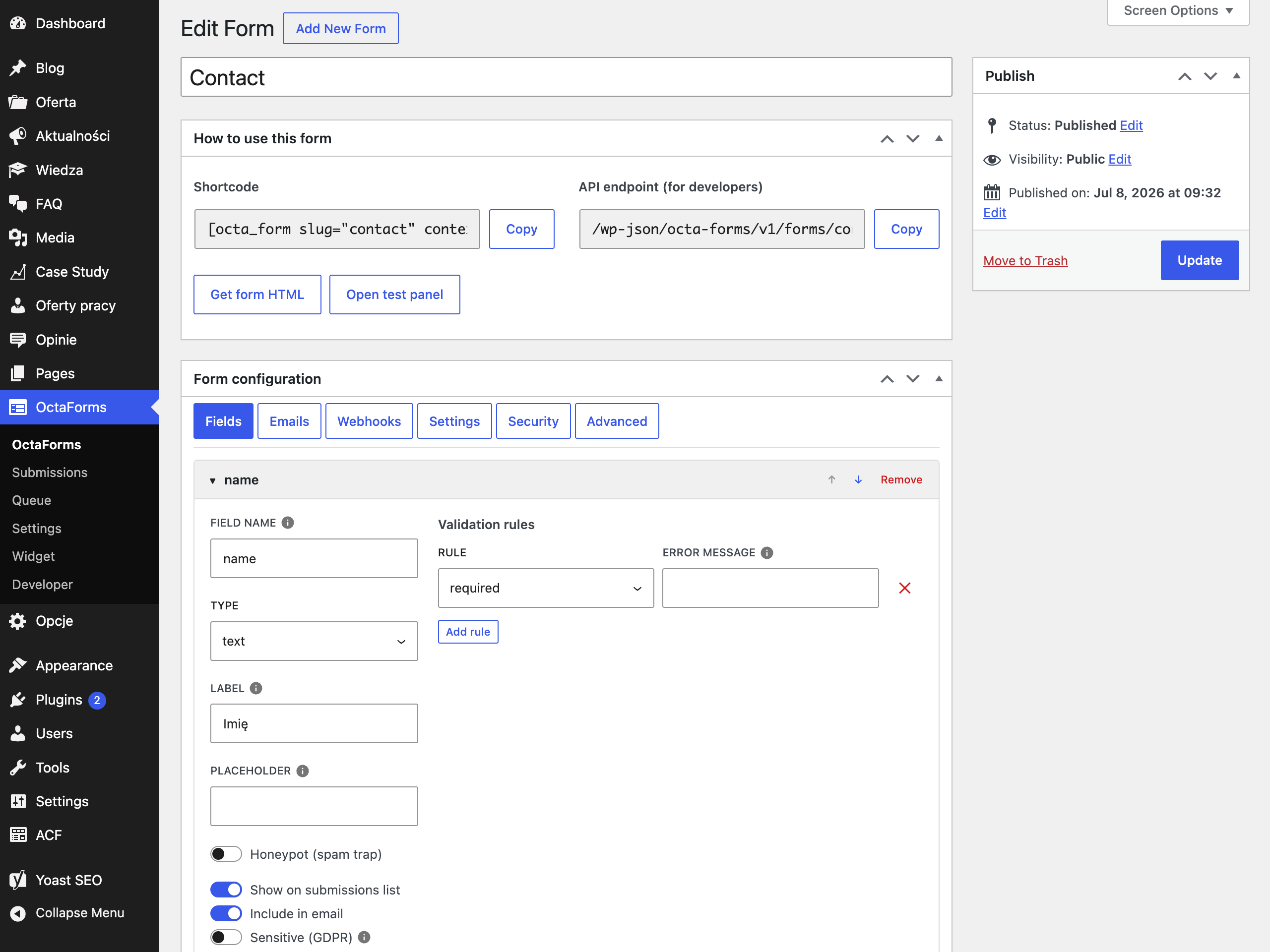
Task: Open the Blog pushpin menu item
Action: (x=79, y=68)
